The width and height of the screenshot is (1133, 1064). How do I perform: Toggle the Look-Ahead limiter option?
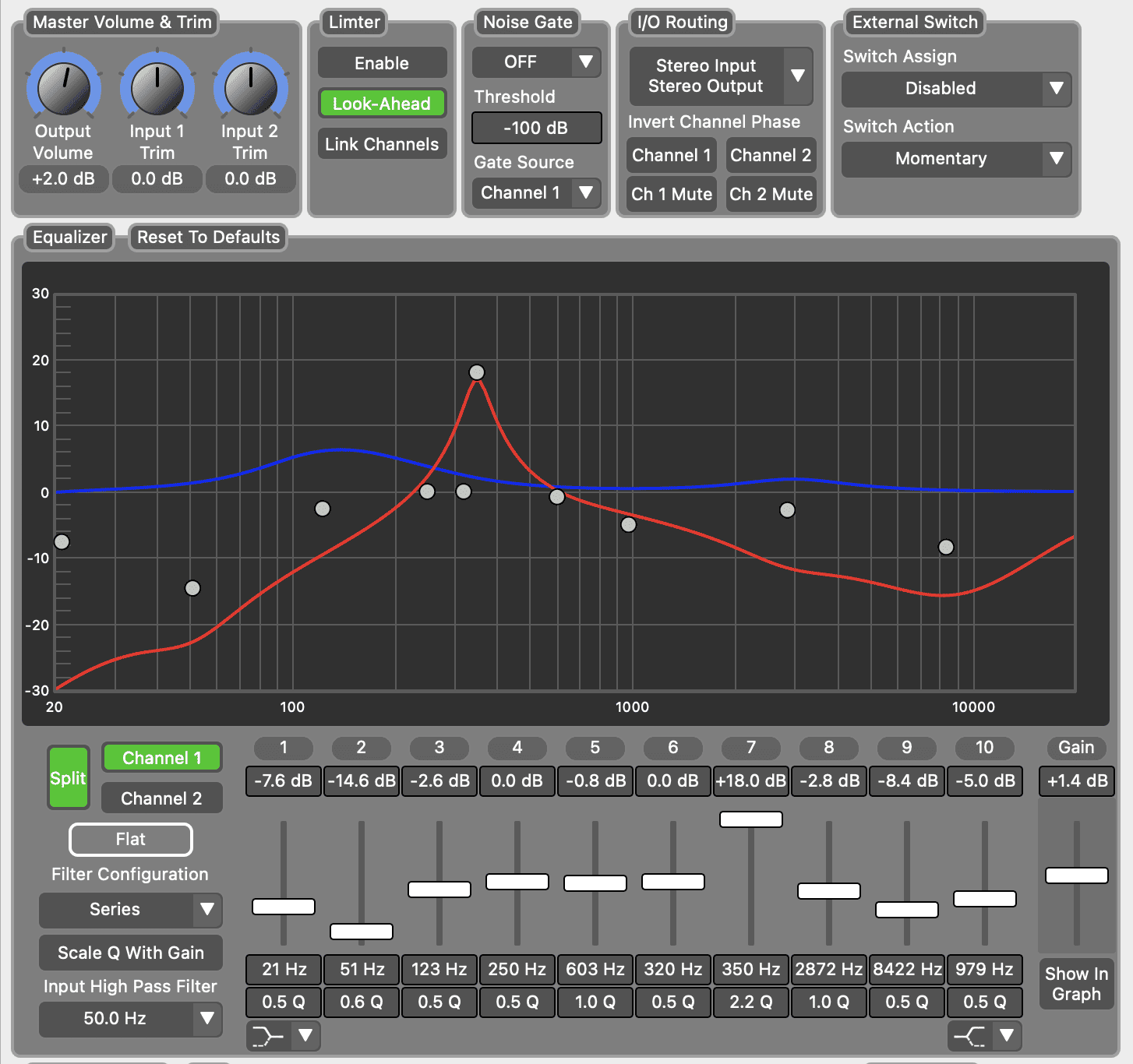click(x=382, y=104)
